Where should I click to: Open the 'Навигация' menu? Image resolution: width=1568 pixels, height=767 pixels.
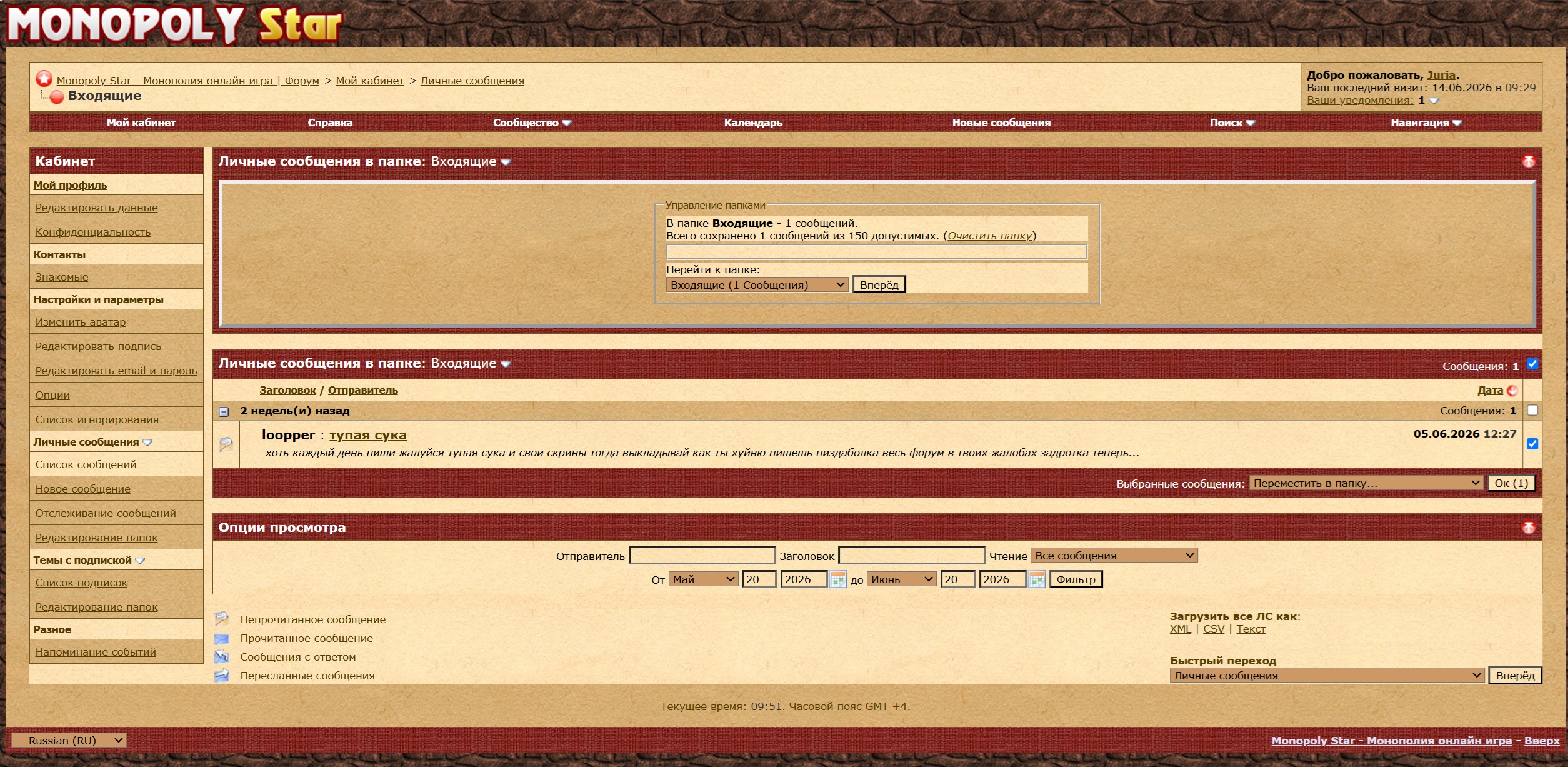pyautogui.click(x=1426, y=123)
